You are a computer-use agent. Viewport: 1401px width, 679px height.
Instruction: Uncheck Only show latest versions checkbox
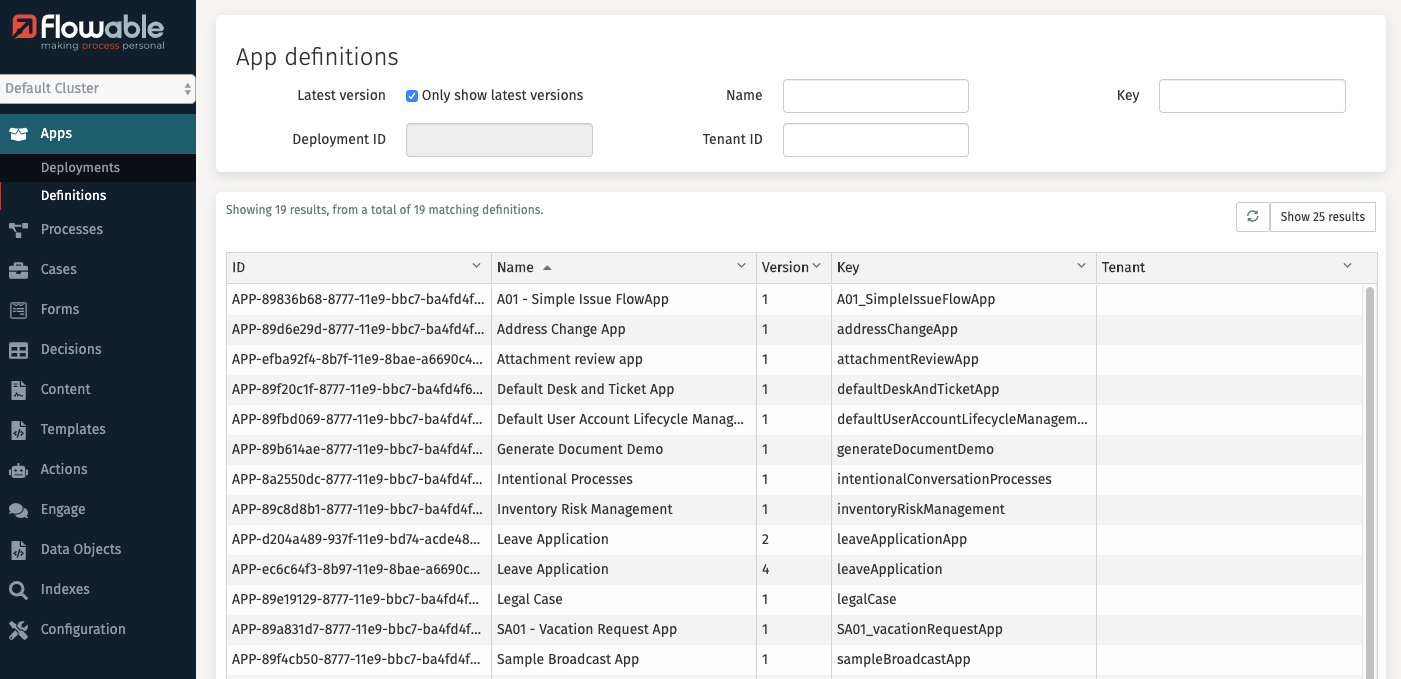(412, 96)
